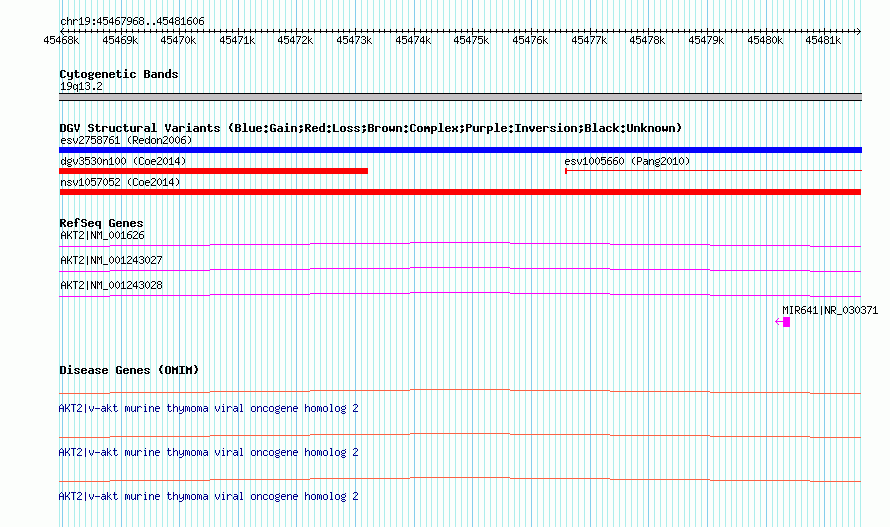Select the third orange OMIM AKT2 gene line
The image size is (890, 527).
pos(460,479)
